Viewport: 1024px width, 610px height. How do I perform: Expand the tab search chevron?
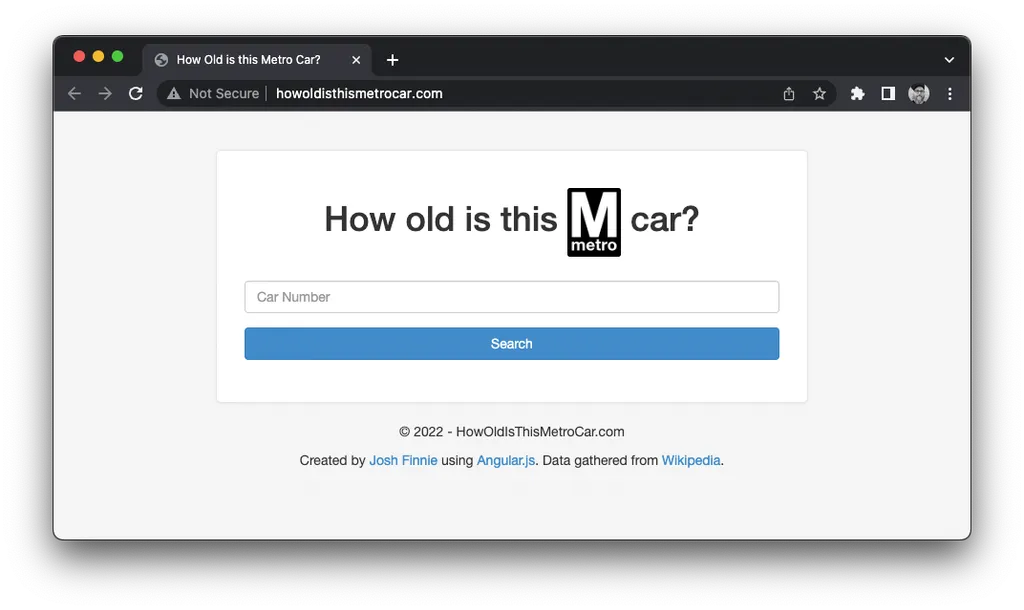click(949, 60)
